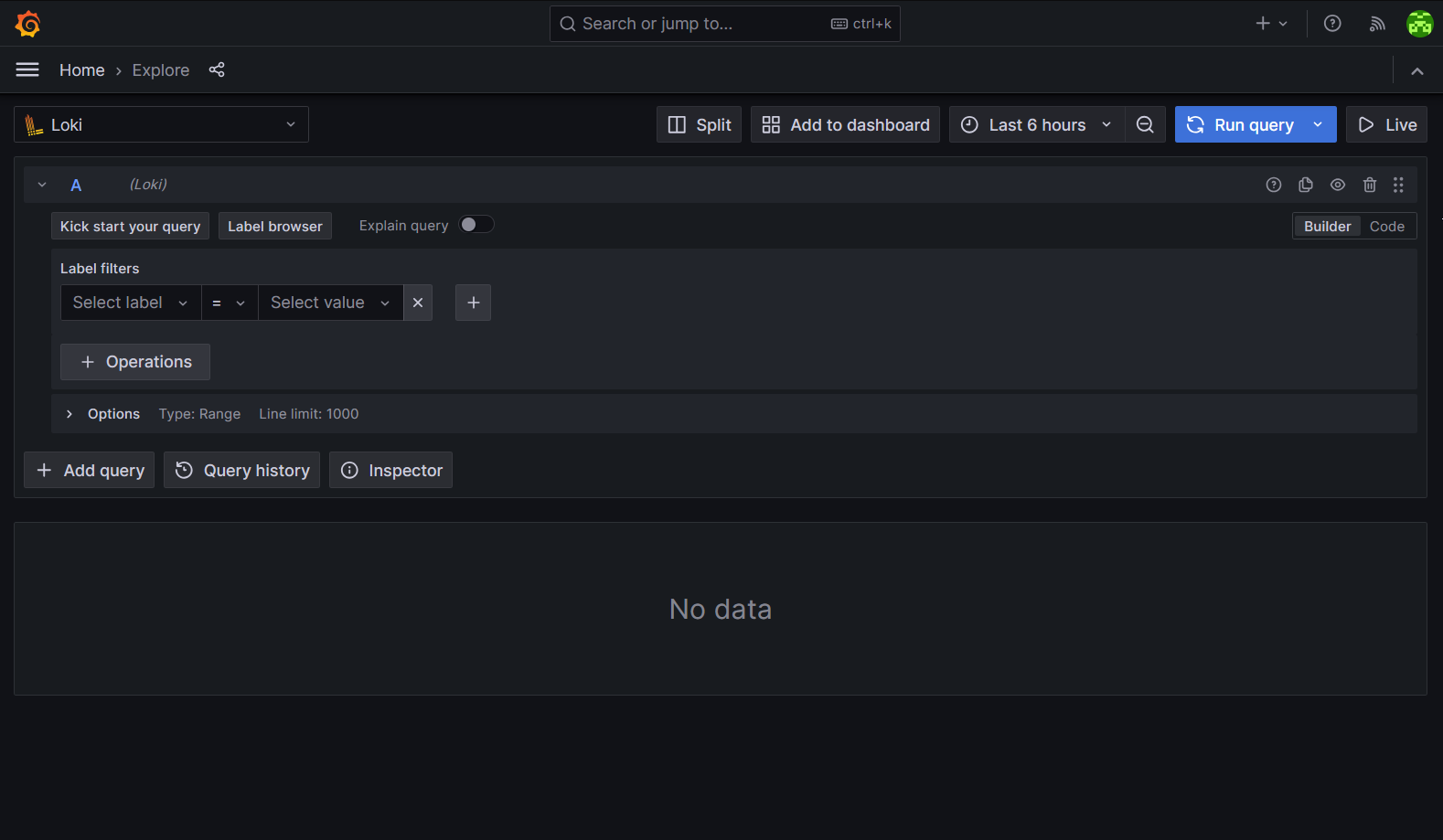Grab the query A drag handle
Viewport: 1443px width, 840px height.
(x=1398, y=185)
